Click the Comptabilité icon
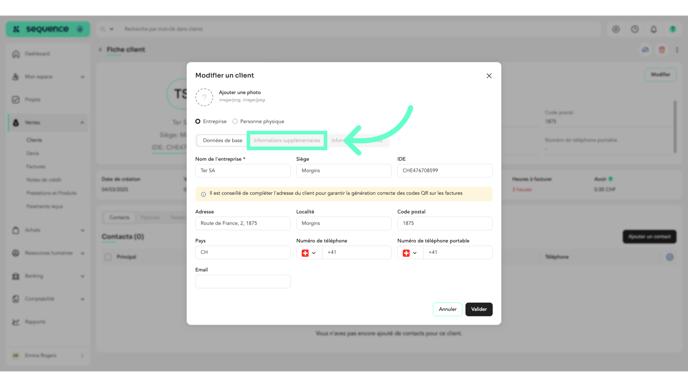 [16, 299]
